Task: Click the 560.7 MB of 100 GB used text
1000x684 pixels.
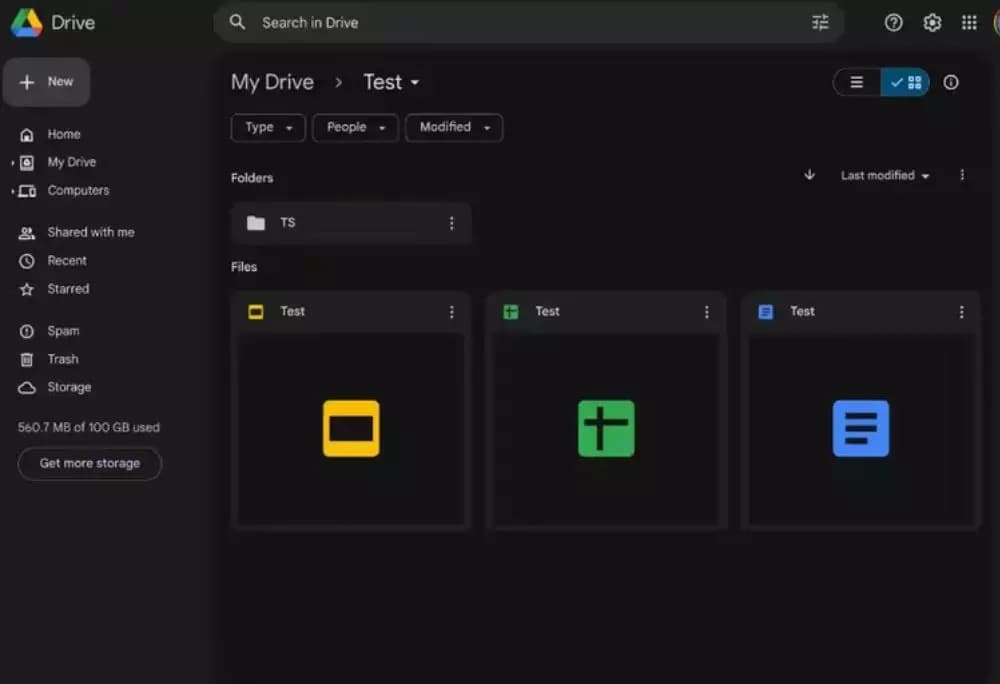Action: (89, 427)
